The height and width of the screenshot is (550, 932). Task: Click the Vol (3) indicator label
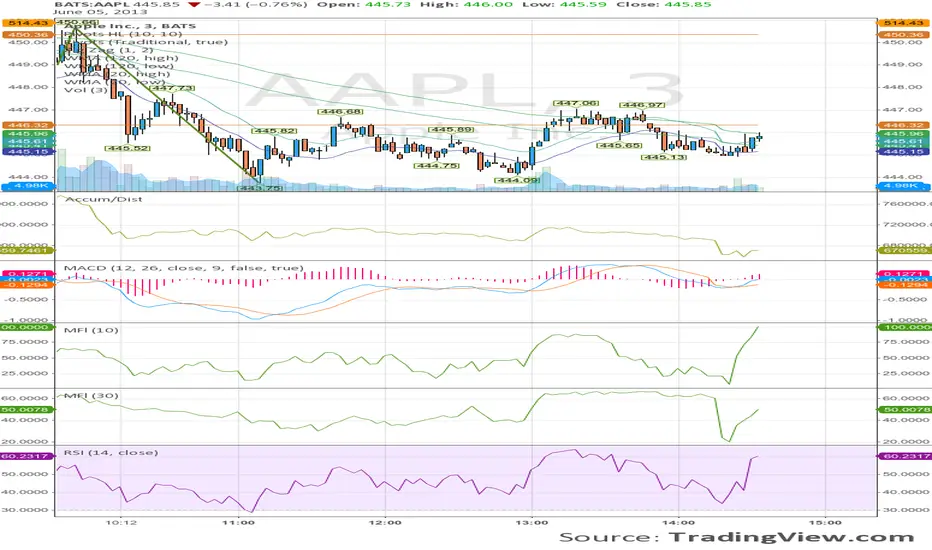(86, 90)
